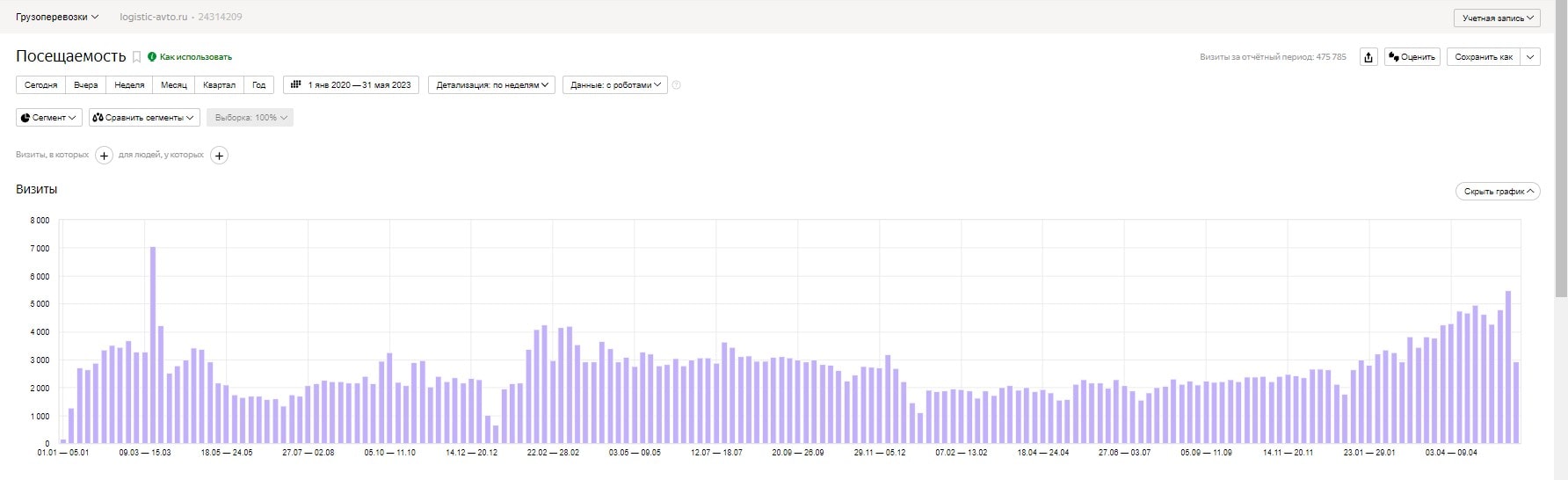Add a condition for Визиты, в которых
Screen dimensions: 1568x480
(104, 156)
